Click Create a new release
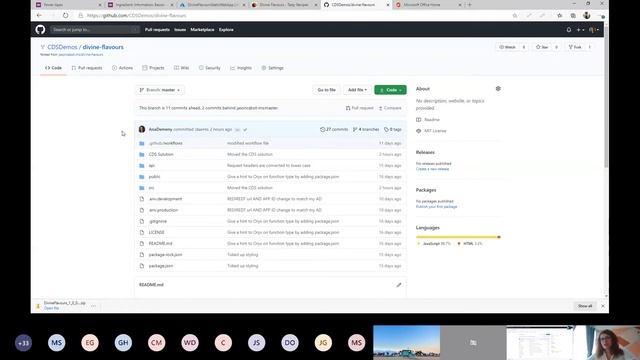The image size is (640, 360). tap(432, 169)
